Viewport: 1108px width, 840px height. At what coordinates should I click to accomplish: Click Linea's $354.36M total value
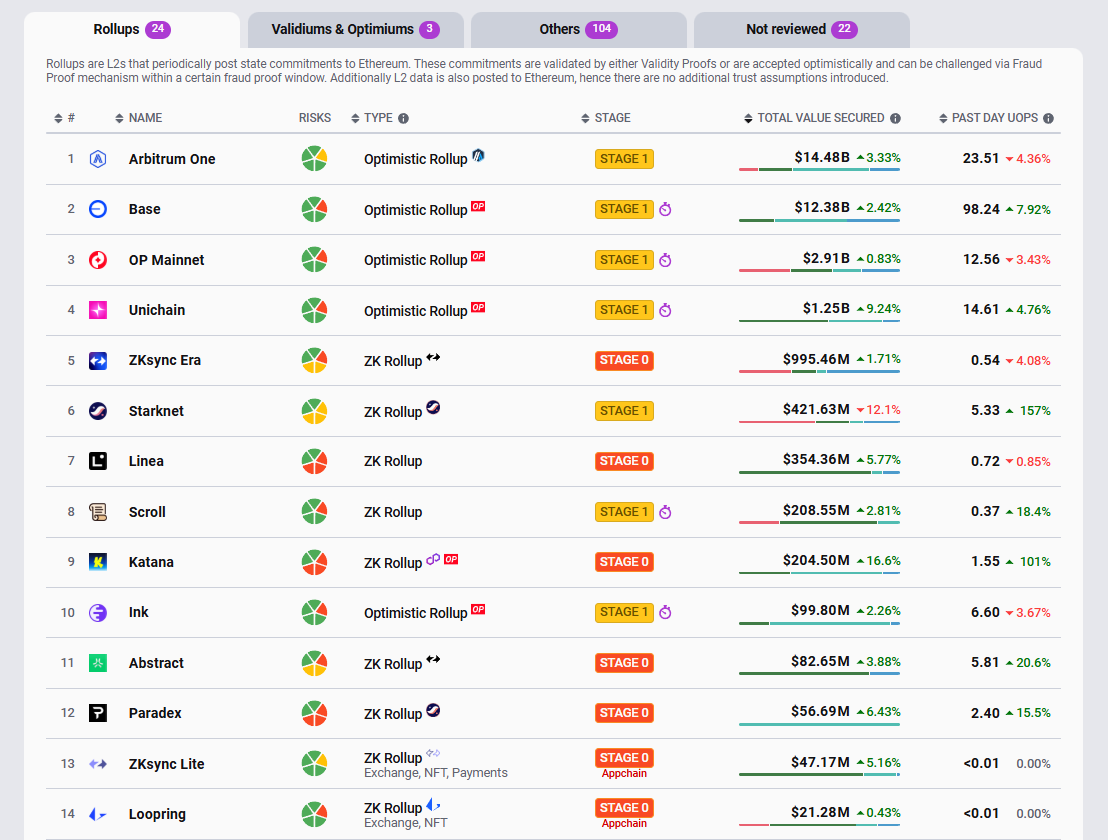tap(816, 460)
